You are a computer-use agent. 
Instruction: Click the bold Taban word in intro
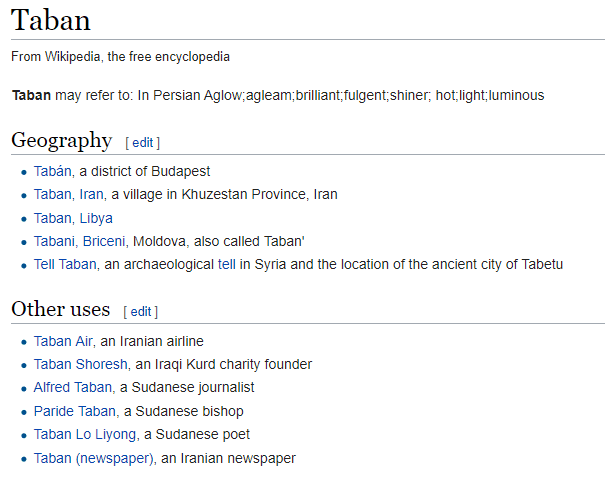pyautogui.click(x=30, y=95)
